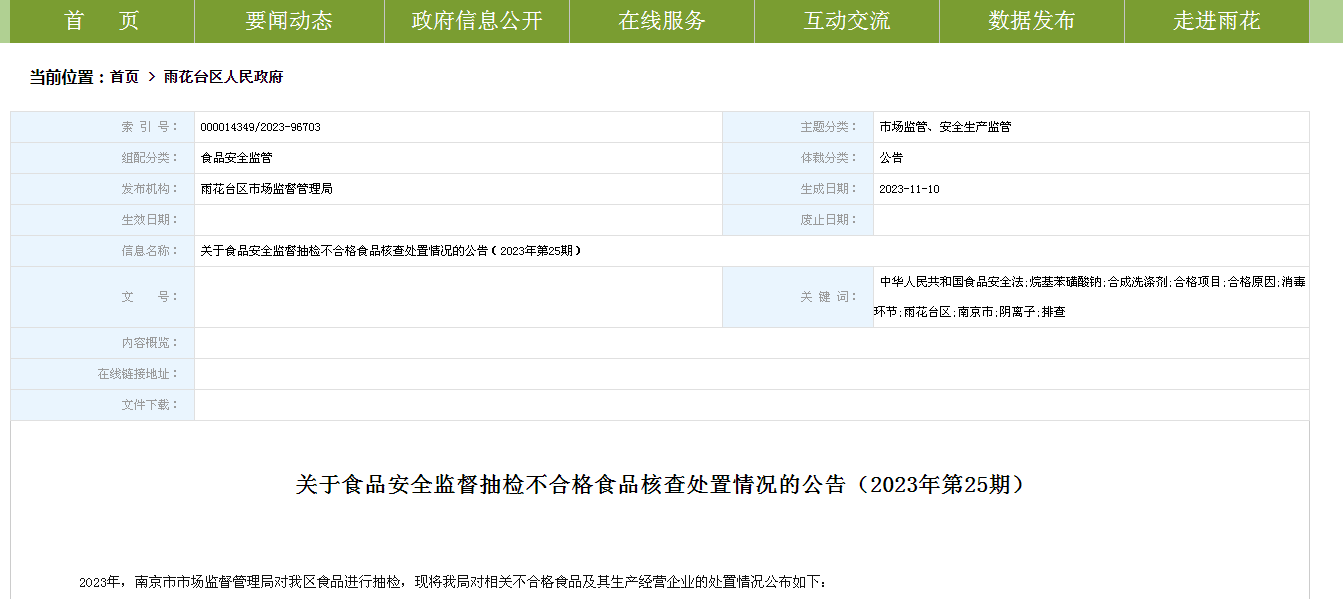Click the 公告 genre value
The image size is (1343, 599).
(x=891, y=158)
